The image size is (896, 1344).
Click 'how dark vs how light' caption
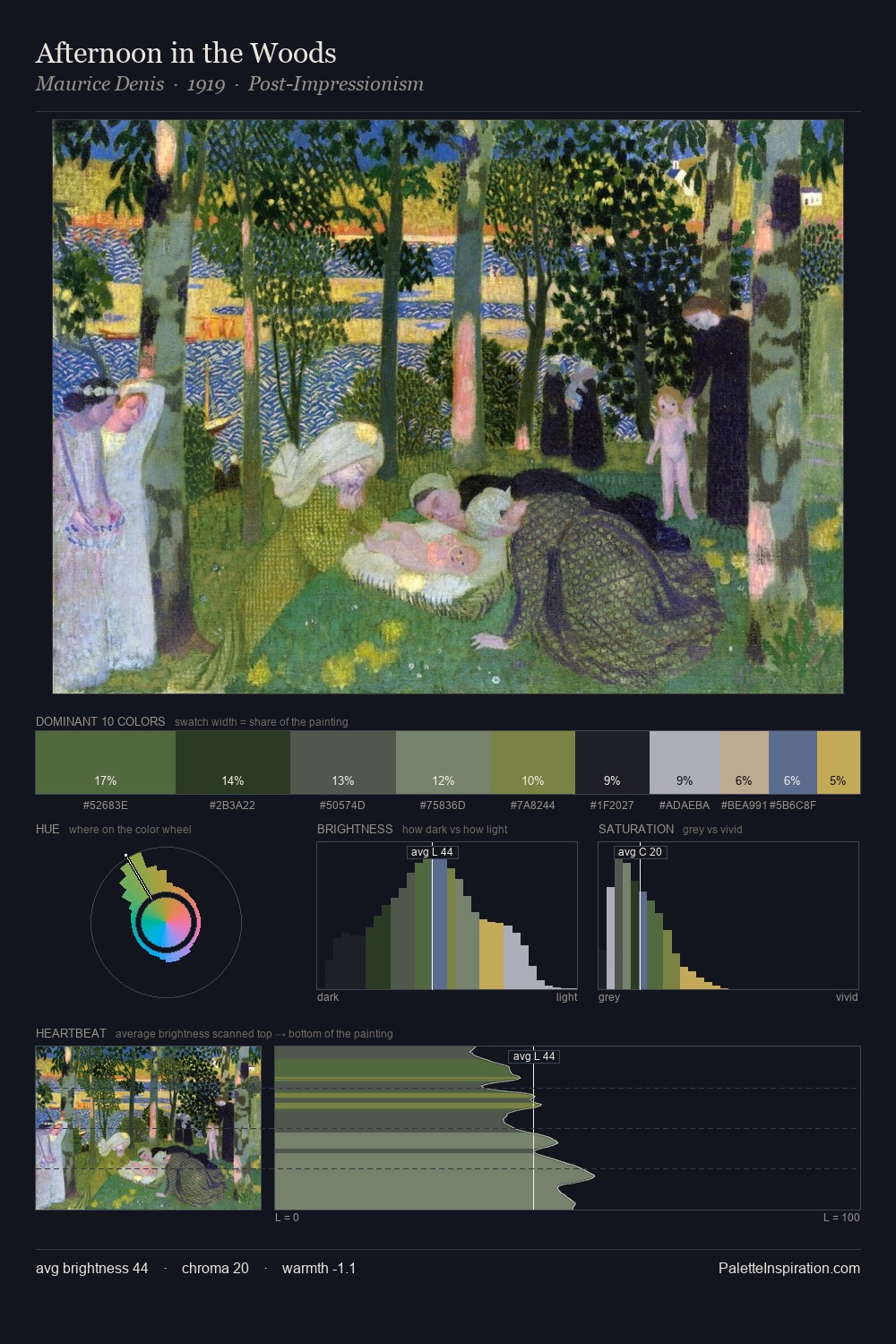(x=455, y=830)
